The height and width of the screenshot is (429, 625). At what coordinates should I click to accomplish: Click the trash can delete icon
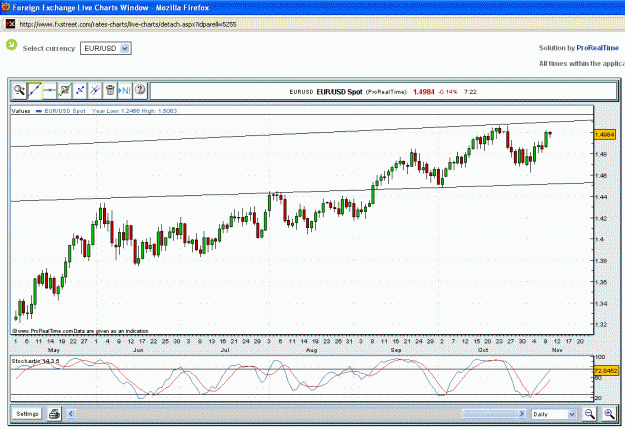pyautogui.click(x=110, y=91)
